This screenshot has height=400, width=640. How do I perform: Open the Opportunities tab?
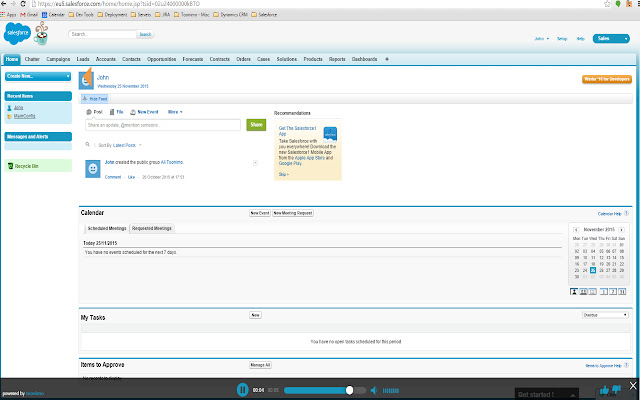coord(162,59)
